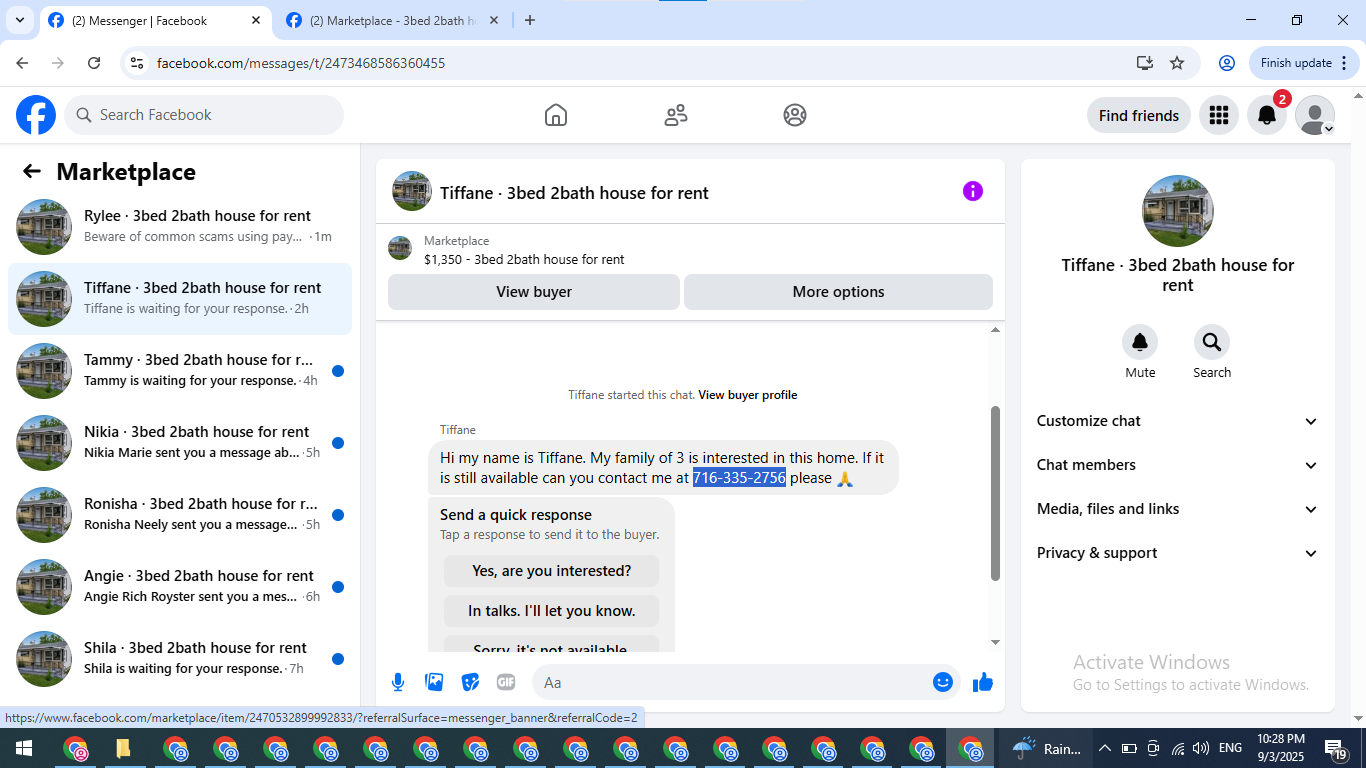Click the volume speaker icon in the tray
This screenshot has width=1366, height=768.
1201,748
